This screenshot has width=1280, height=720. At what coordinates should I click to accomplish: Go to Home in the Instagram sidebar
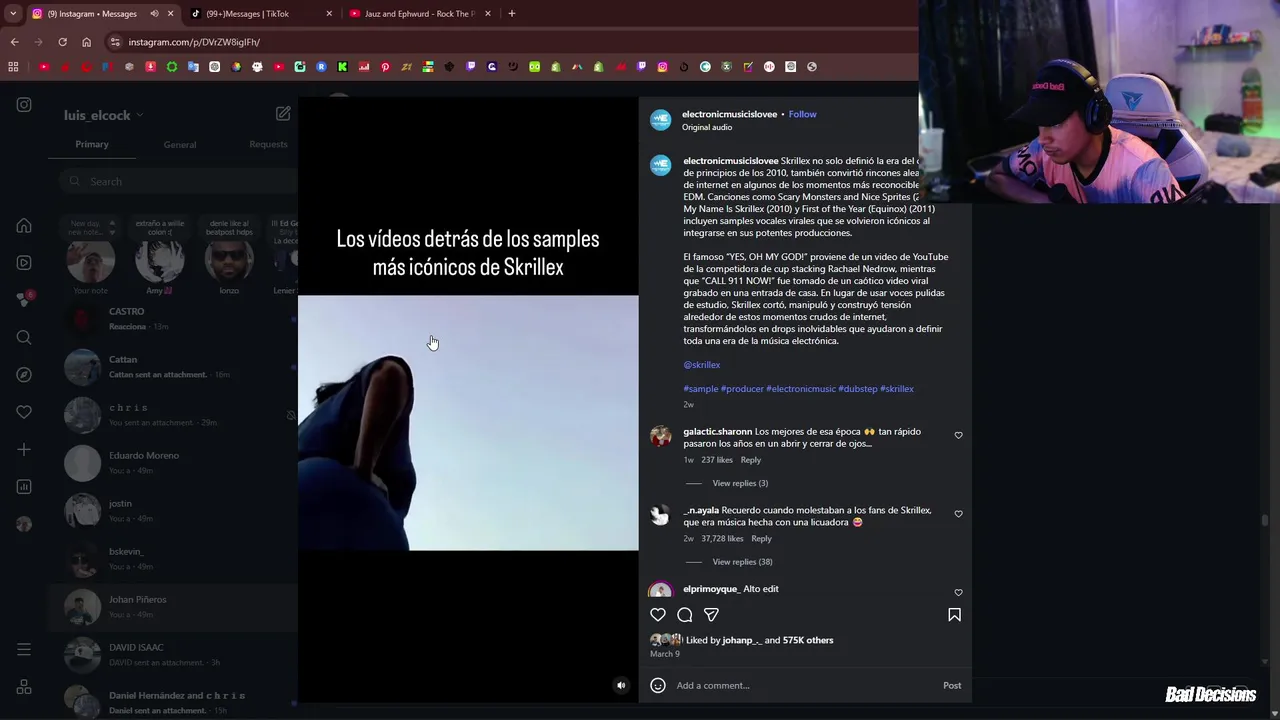click(x=24, y=226)
